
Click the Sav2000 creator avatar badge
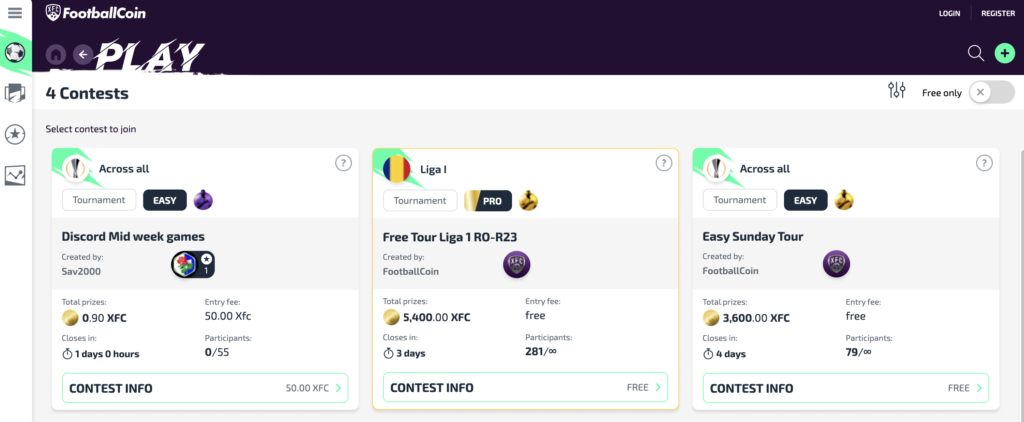coord(193,265)
